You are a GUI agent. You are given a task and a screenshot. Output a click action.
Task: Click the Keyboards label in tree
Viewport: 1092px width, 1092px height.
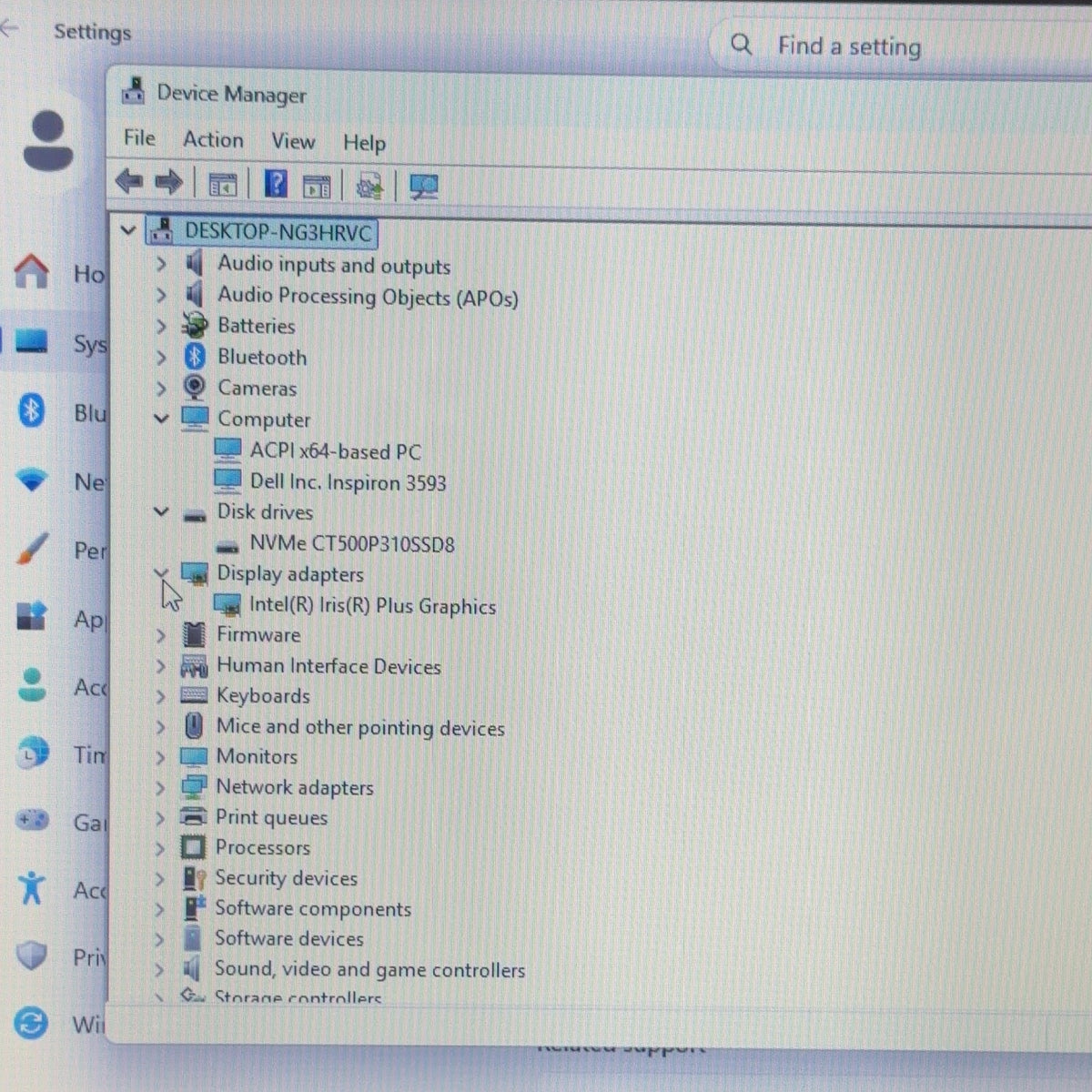click(263, 696)
